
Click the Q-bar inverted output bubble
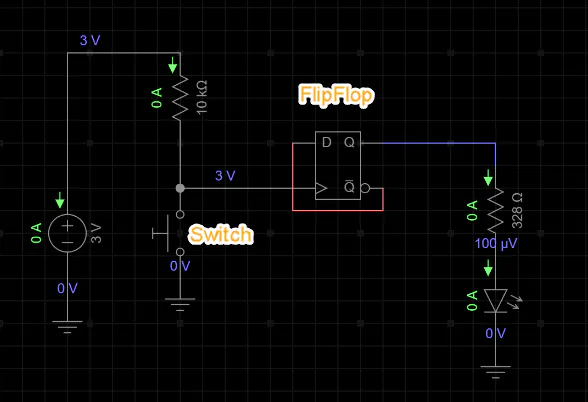pyautogui.click(x=365, y=188)
